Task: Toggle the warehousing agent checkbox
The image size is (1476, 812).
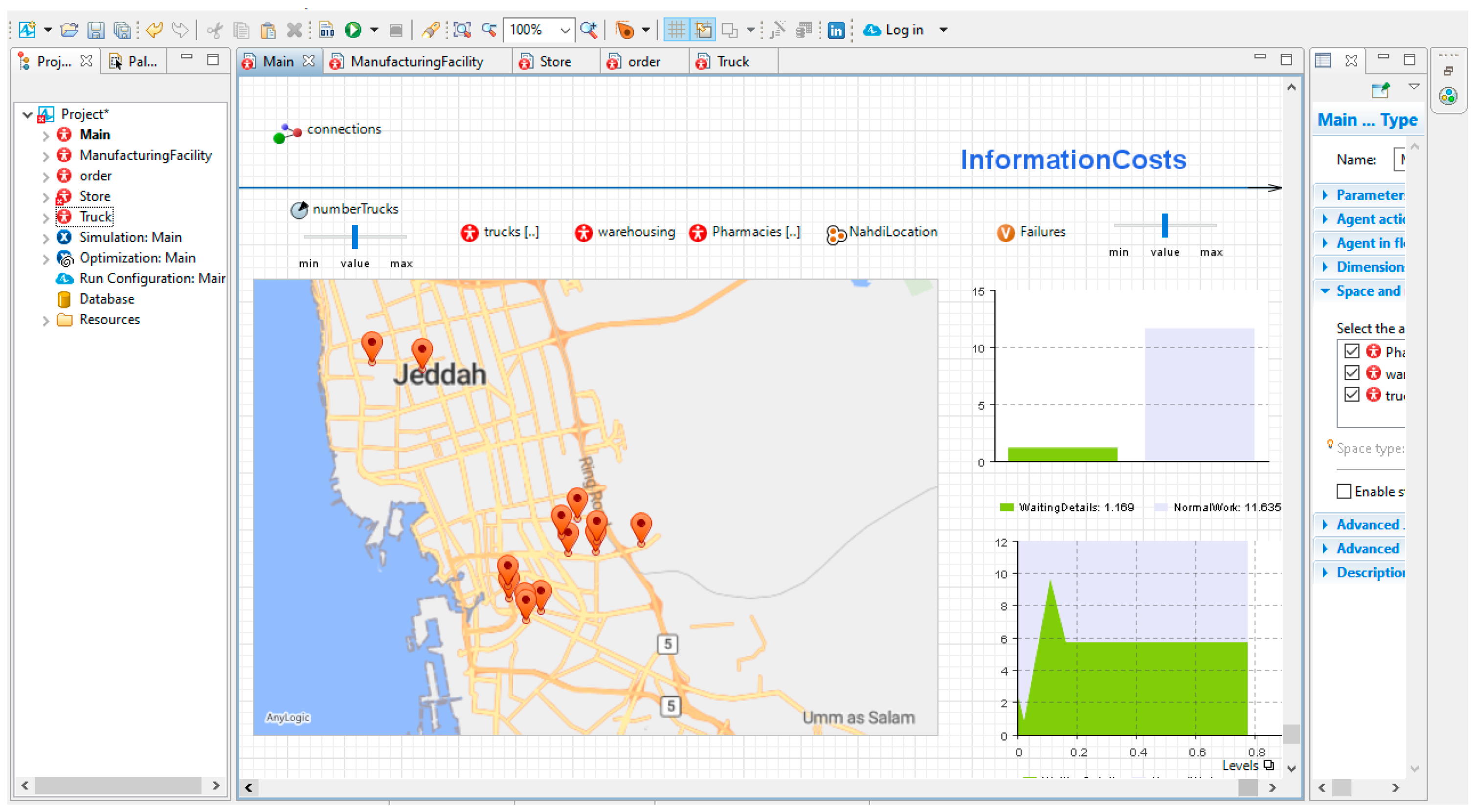Action: (1352, 373)
